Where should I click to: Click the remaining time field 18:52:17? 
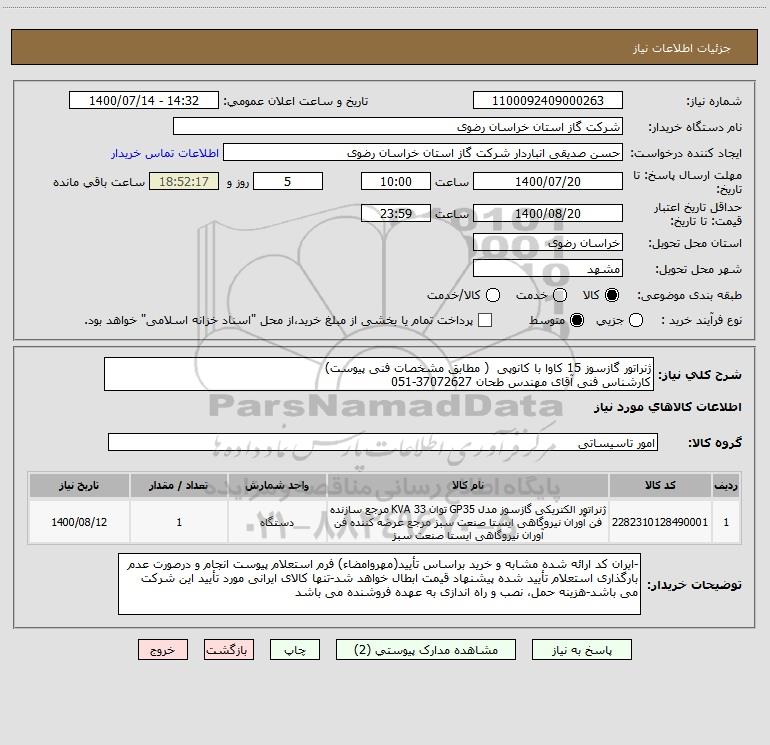pyautogui.click(x=184, y=181)
